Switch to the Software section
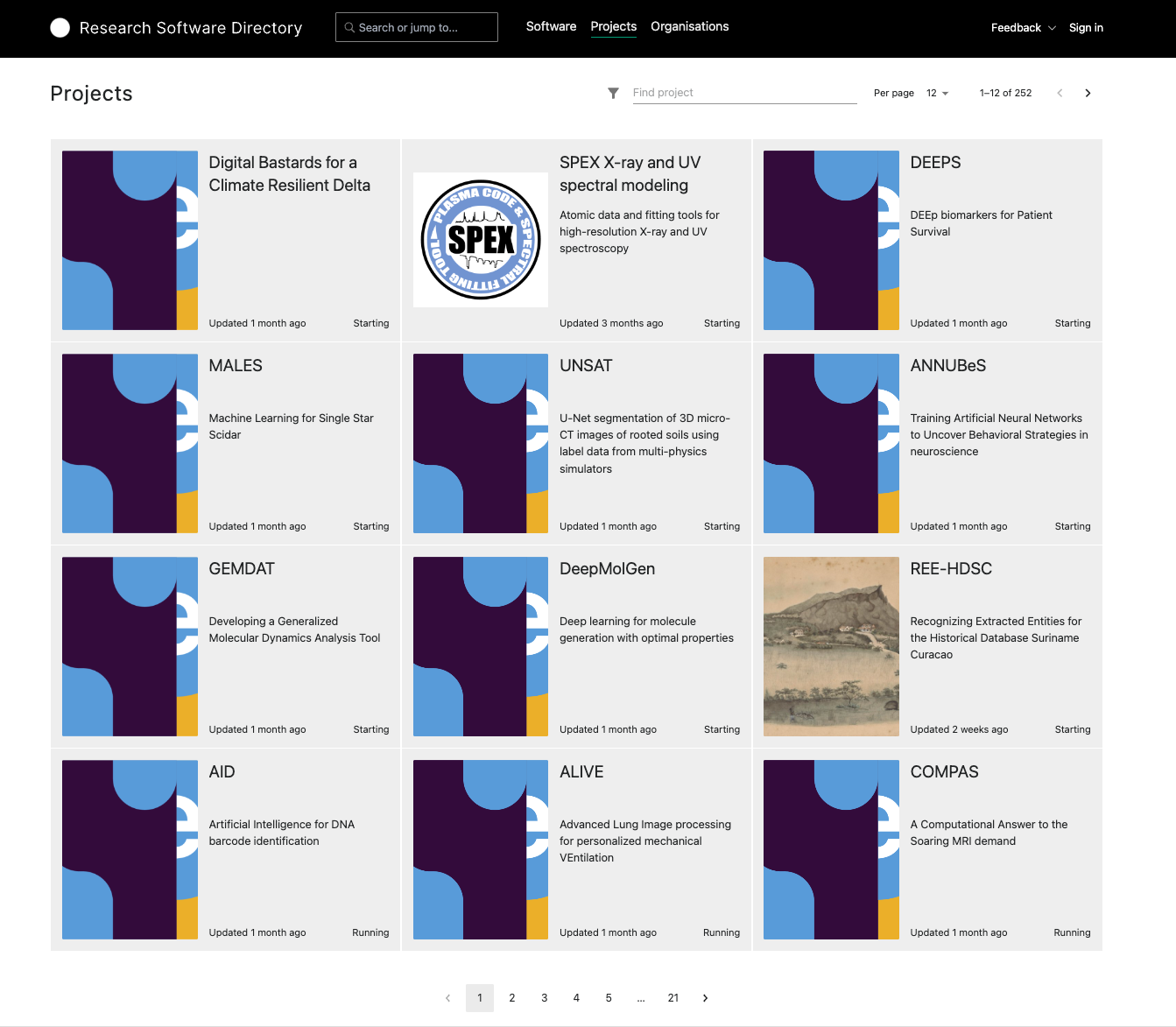The image size is (1176, 1027). pyautogui.click(x=551, y=26)
